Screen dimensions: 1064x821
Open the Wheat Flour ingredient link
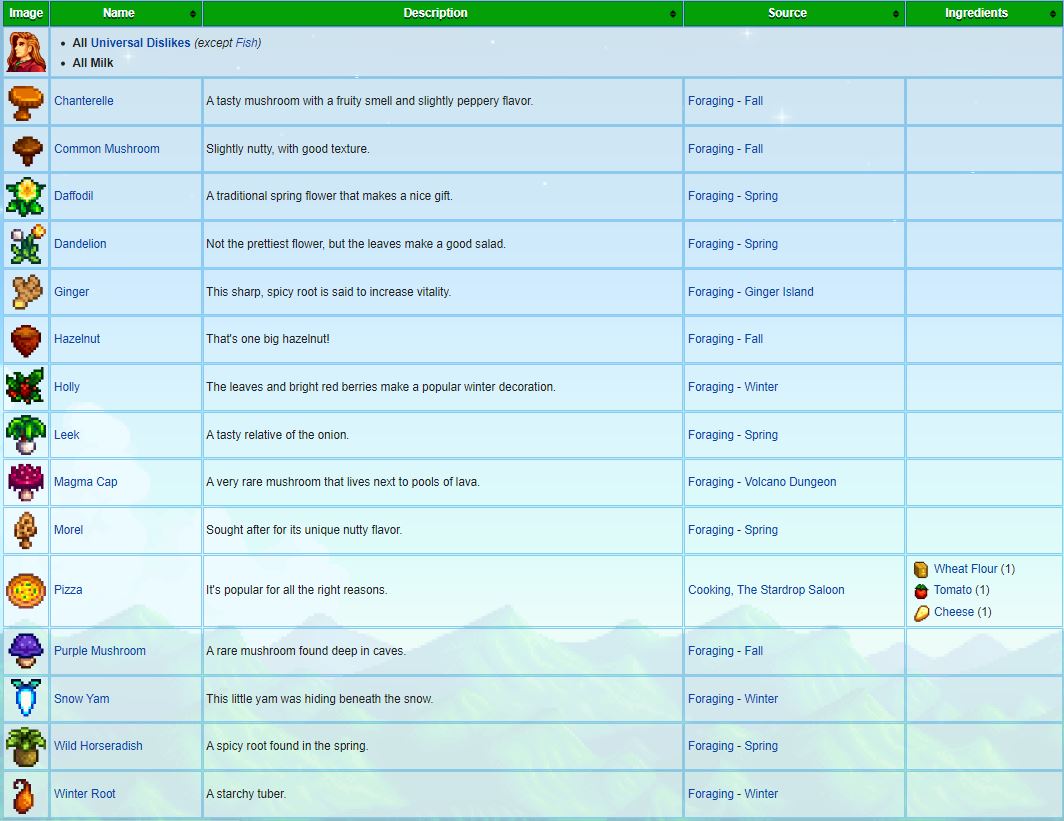click(965, 569)
